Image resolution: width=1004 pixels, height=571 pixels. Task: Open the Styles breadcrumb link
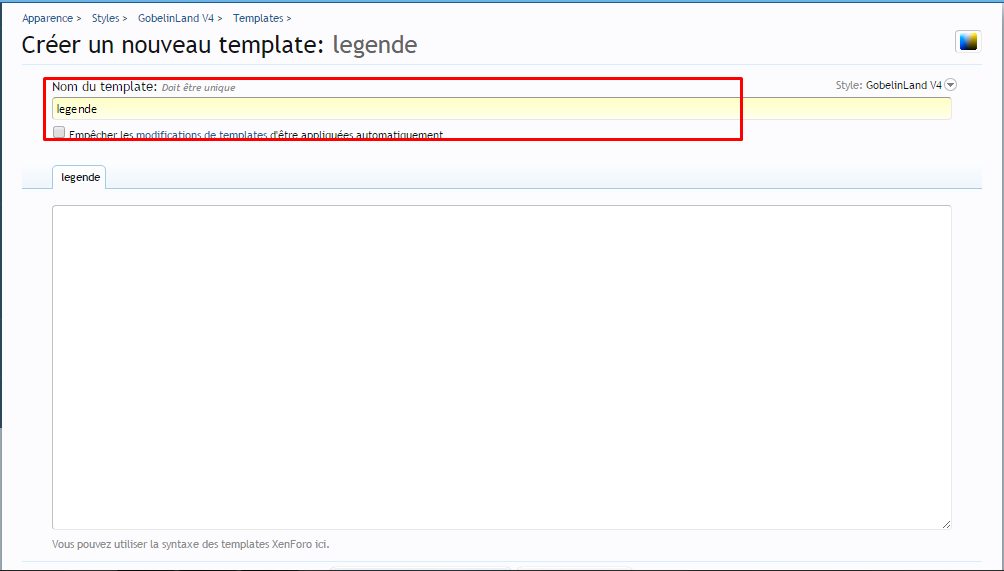[105, 18]
